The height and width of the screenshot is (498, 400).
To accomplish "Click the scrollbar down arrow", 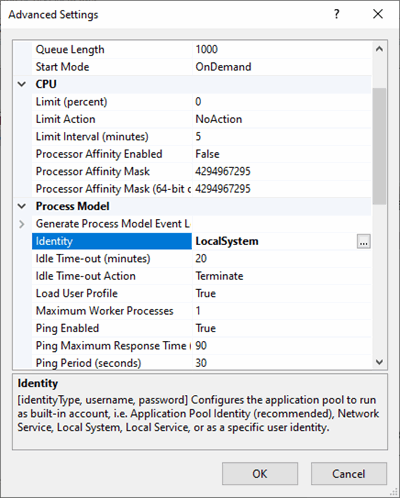I will 379,362.
